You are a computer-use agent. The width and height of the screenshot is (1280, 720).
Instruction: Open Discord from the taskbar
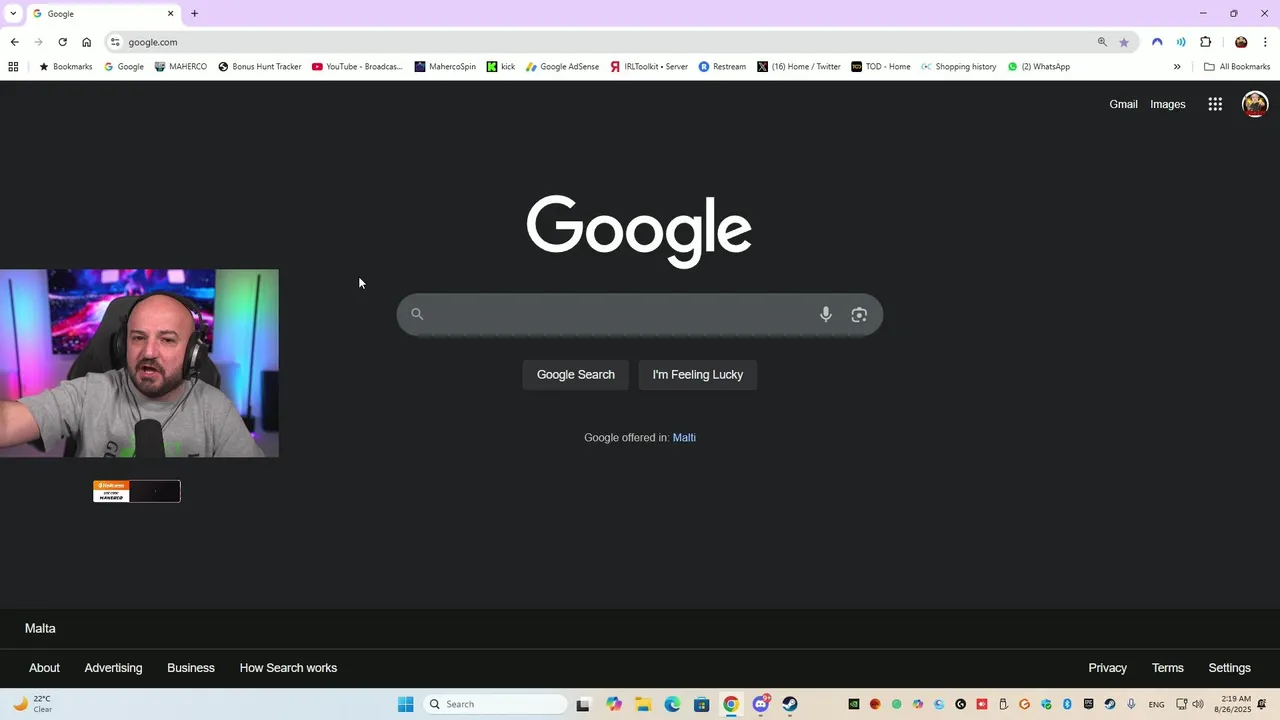click(761, 704)
